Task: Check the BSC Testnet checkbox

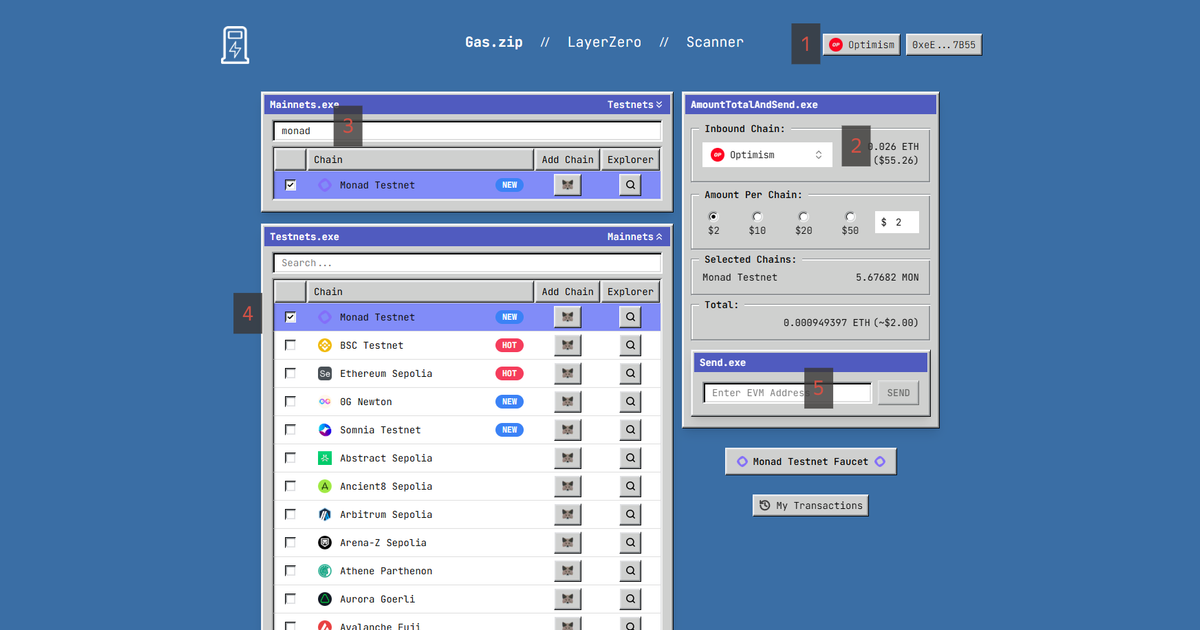Action: click(x=290, y=345)
